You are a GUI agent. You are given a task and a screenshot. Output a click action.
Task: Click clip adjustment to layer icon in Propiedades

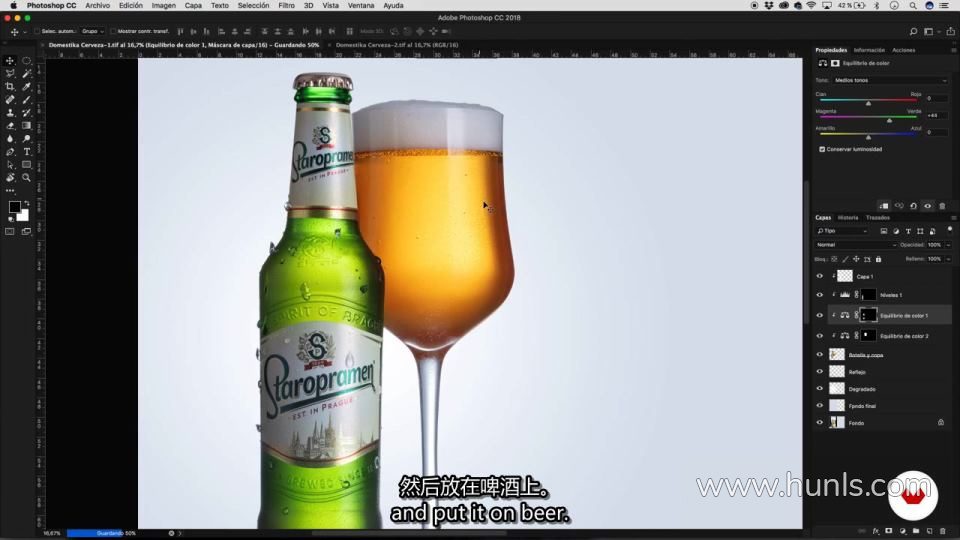[883, 206]
